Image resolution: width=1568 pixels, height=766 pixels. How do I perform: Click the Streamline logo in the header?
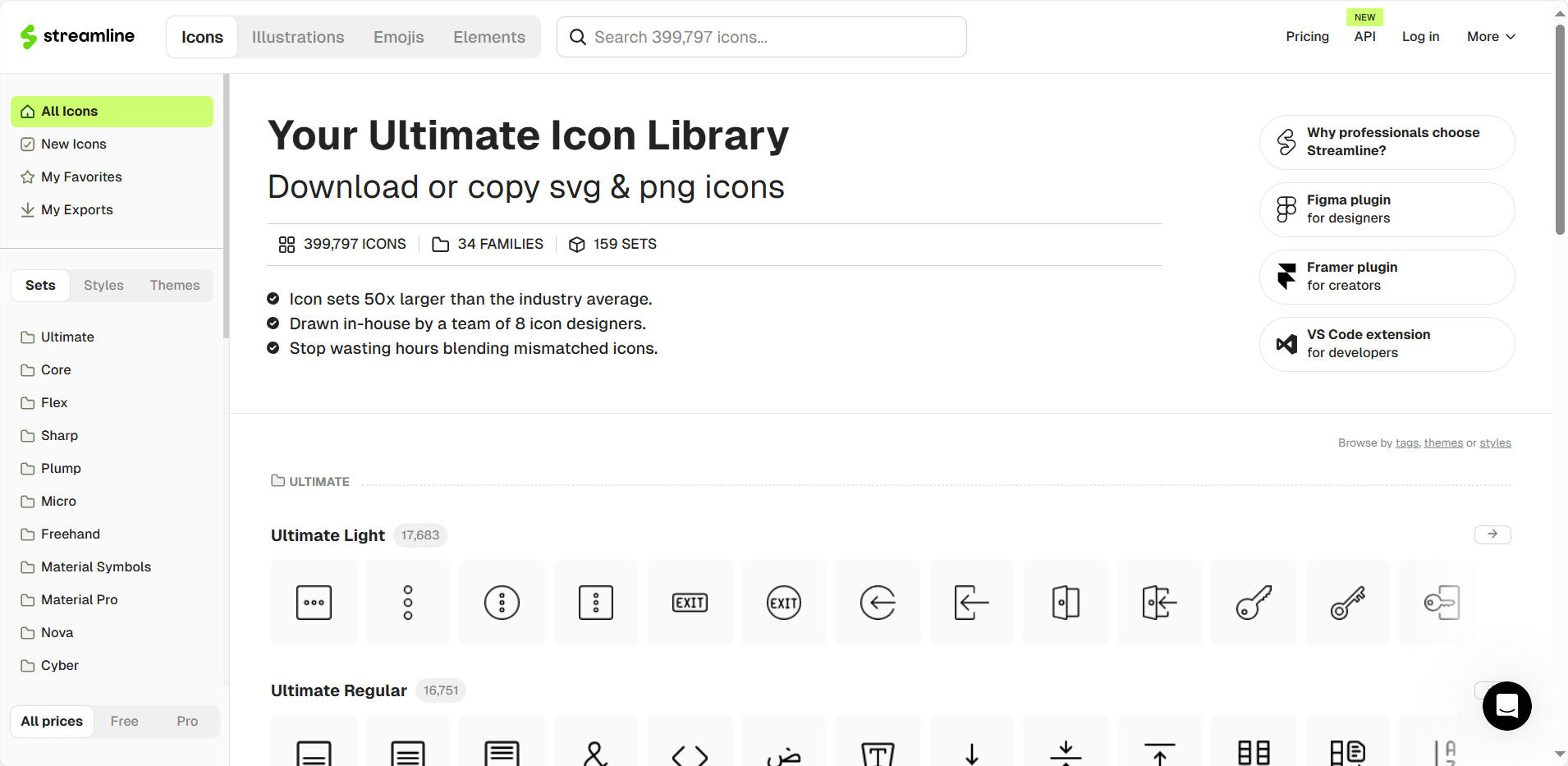(x=77, y=36)
